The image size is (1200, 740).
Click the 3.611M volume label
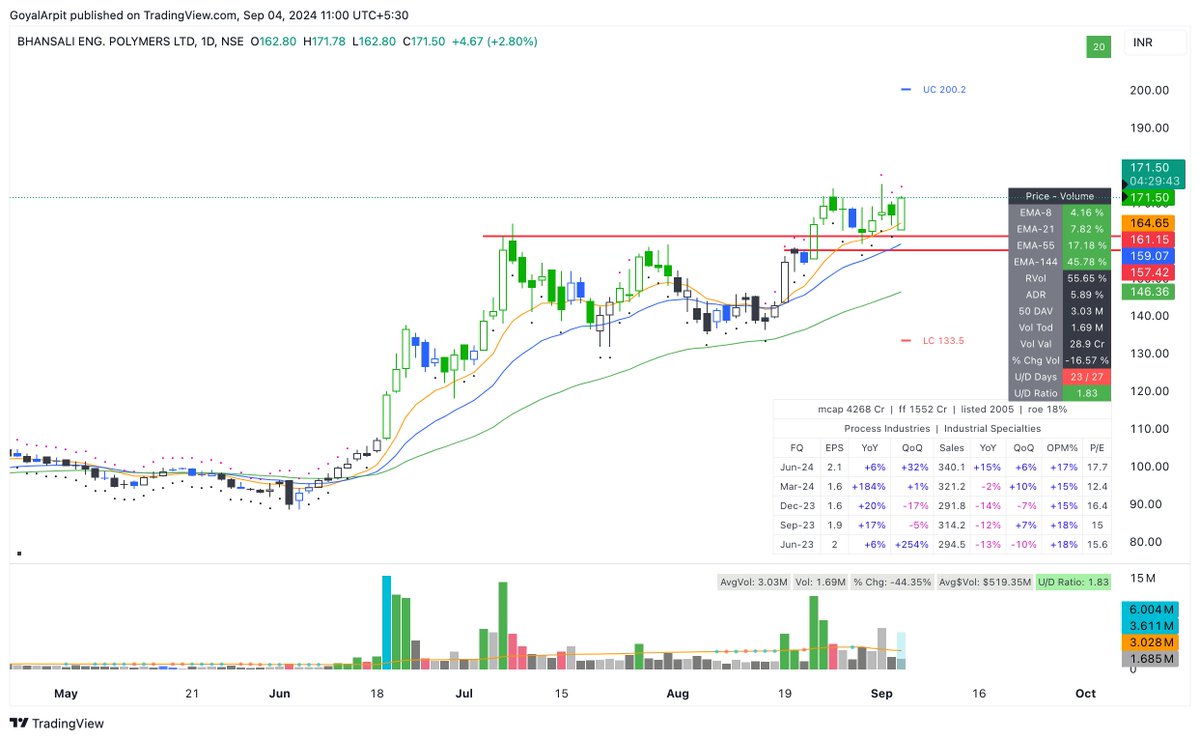click(1150, 626)
